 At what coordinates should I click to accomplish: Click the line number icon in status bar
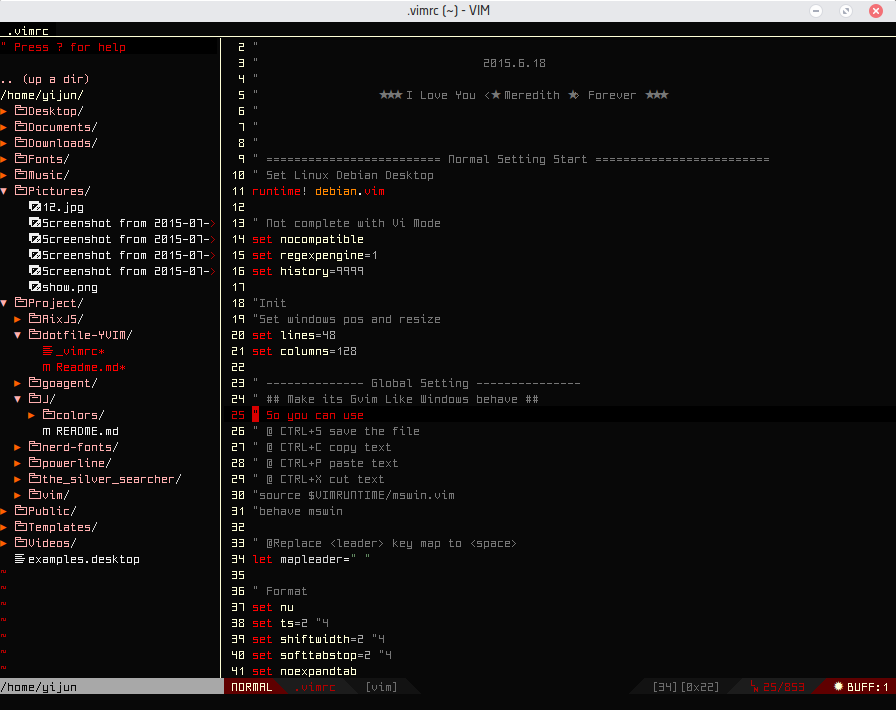[754, 687]
